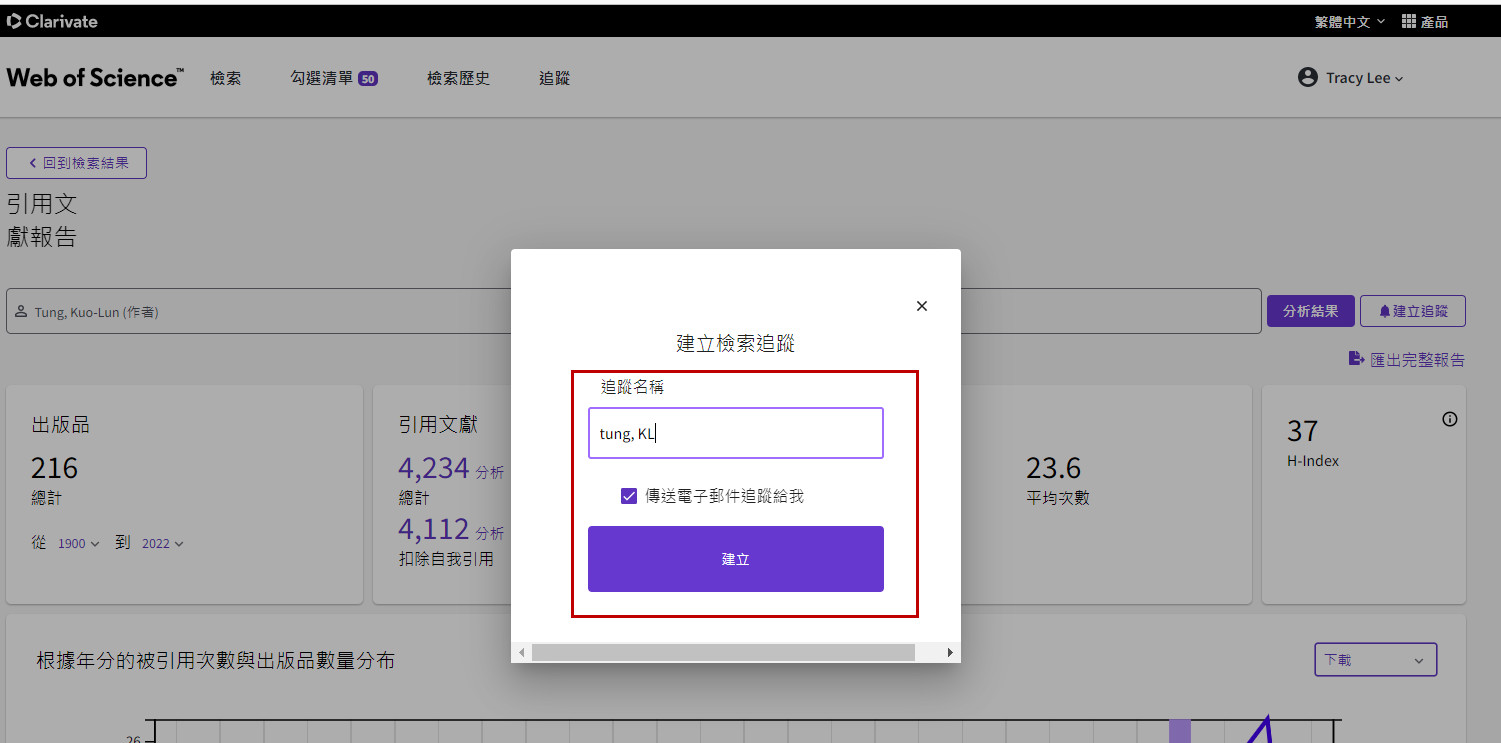Viewport: 1501px width, 743px height.
Task: Click 匯出完整報告 export full report
Action: [x=1407, y=360]
